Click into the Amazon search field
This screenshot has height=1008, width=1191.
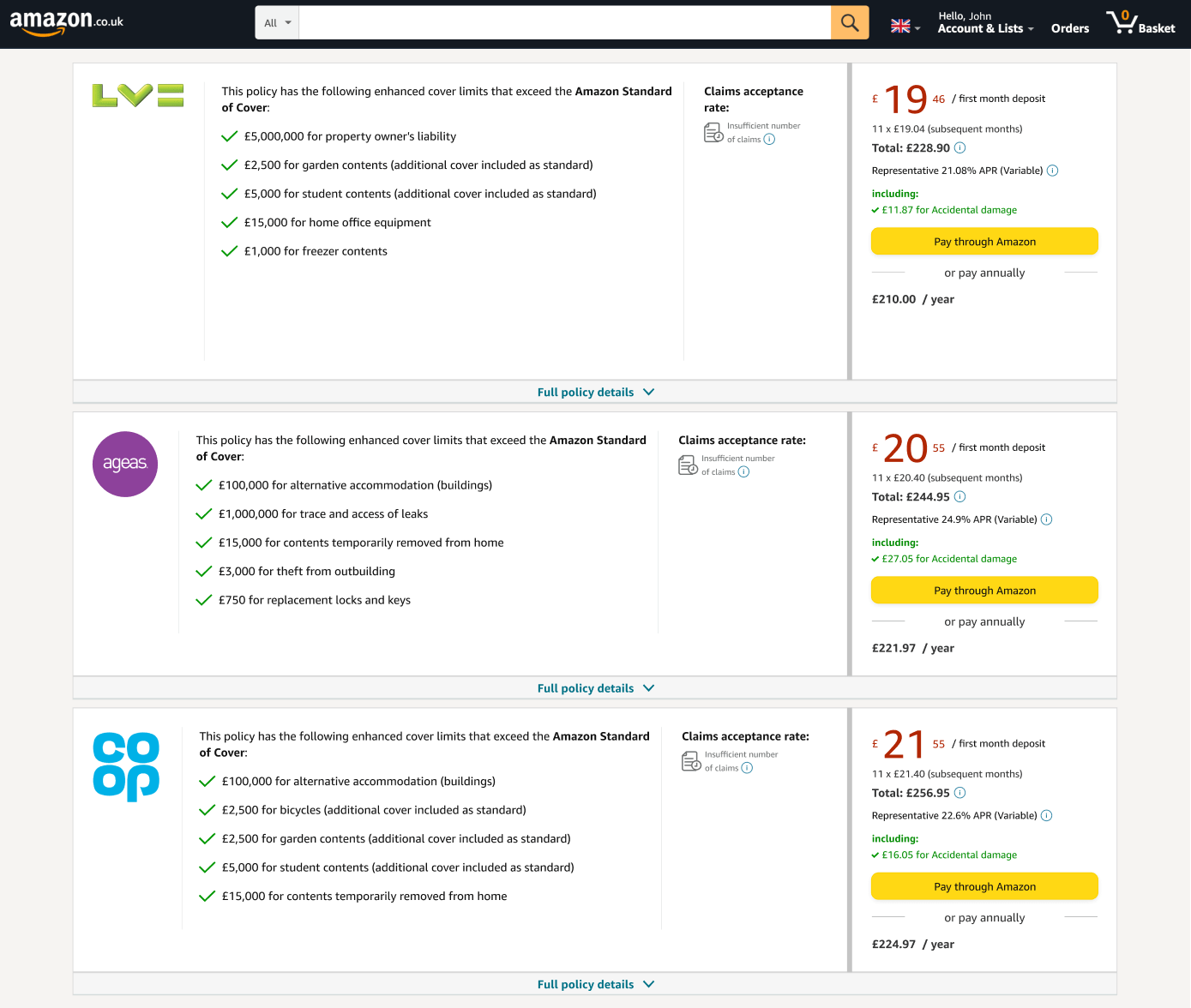point(565,22)
